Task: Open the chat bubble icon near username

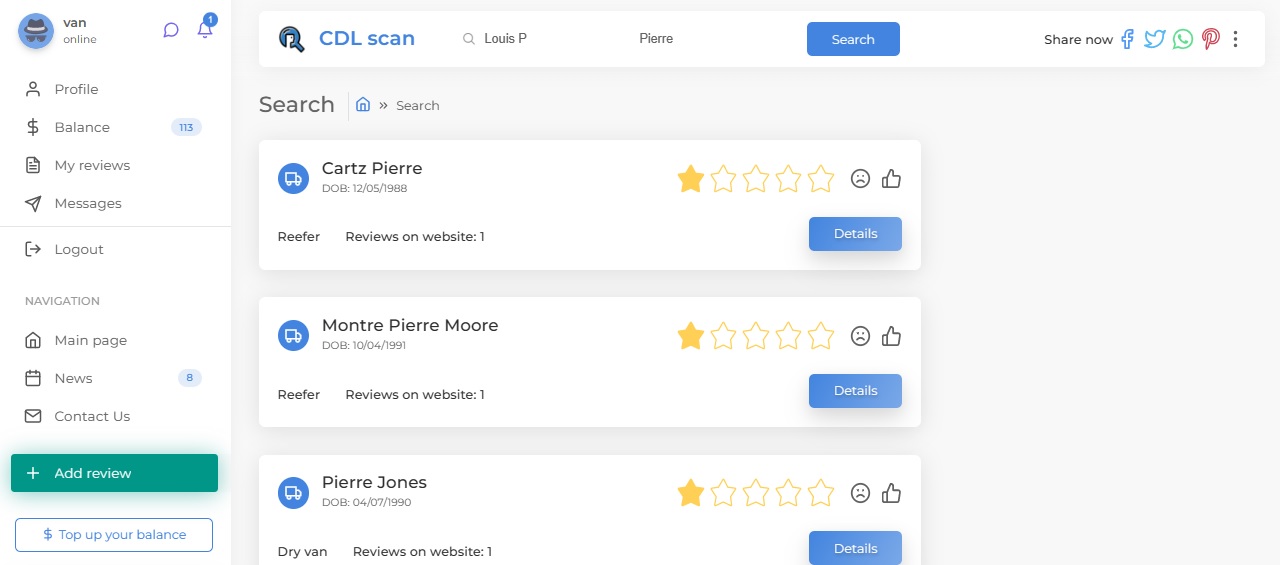Action: coord(171,30)
